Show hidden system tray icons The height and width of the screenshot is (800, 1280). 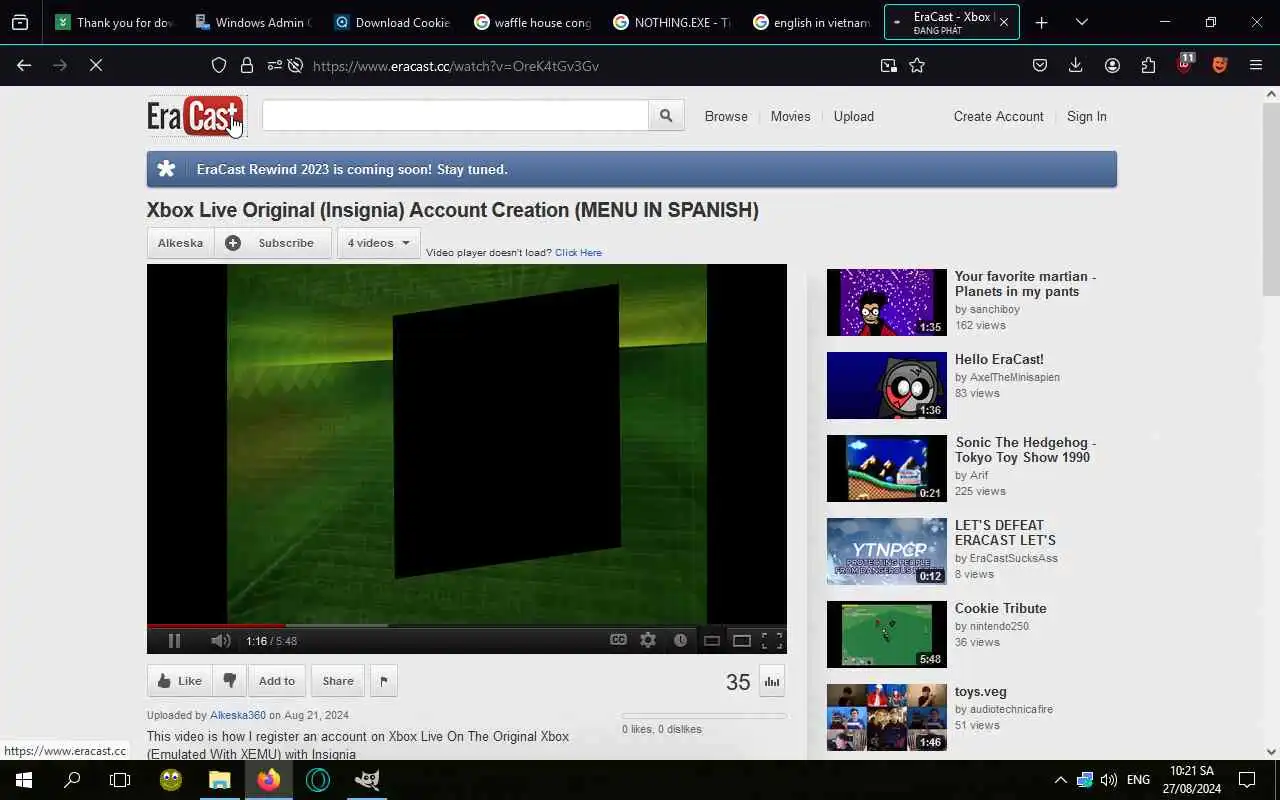1060,780
